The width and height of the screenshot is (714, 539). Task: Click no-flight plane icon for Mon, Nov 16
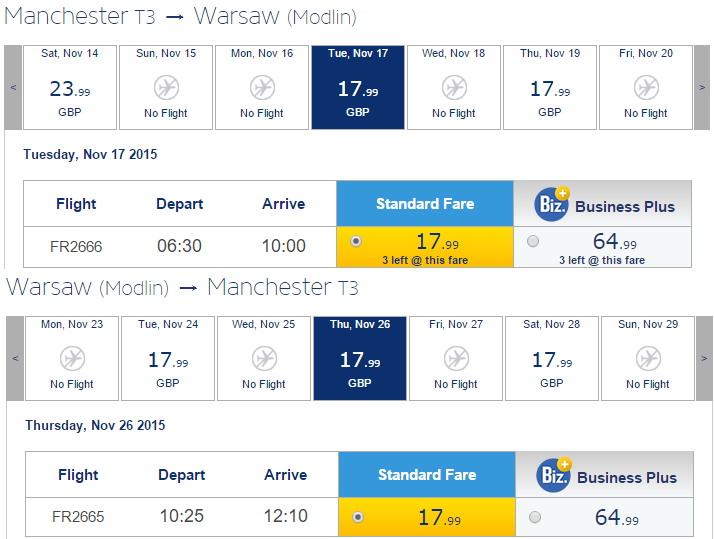click(262, 88)
